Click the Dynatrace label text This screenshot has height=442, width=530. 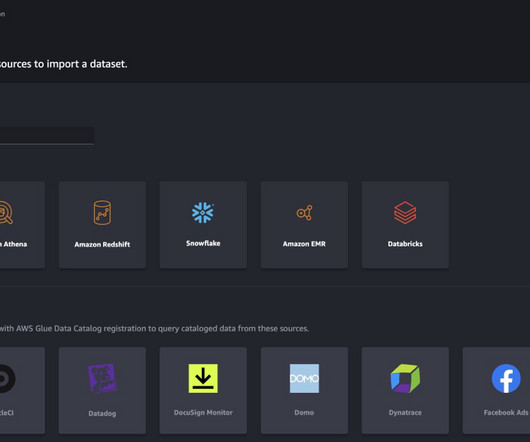[x=405, y=413]
